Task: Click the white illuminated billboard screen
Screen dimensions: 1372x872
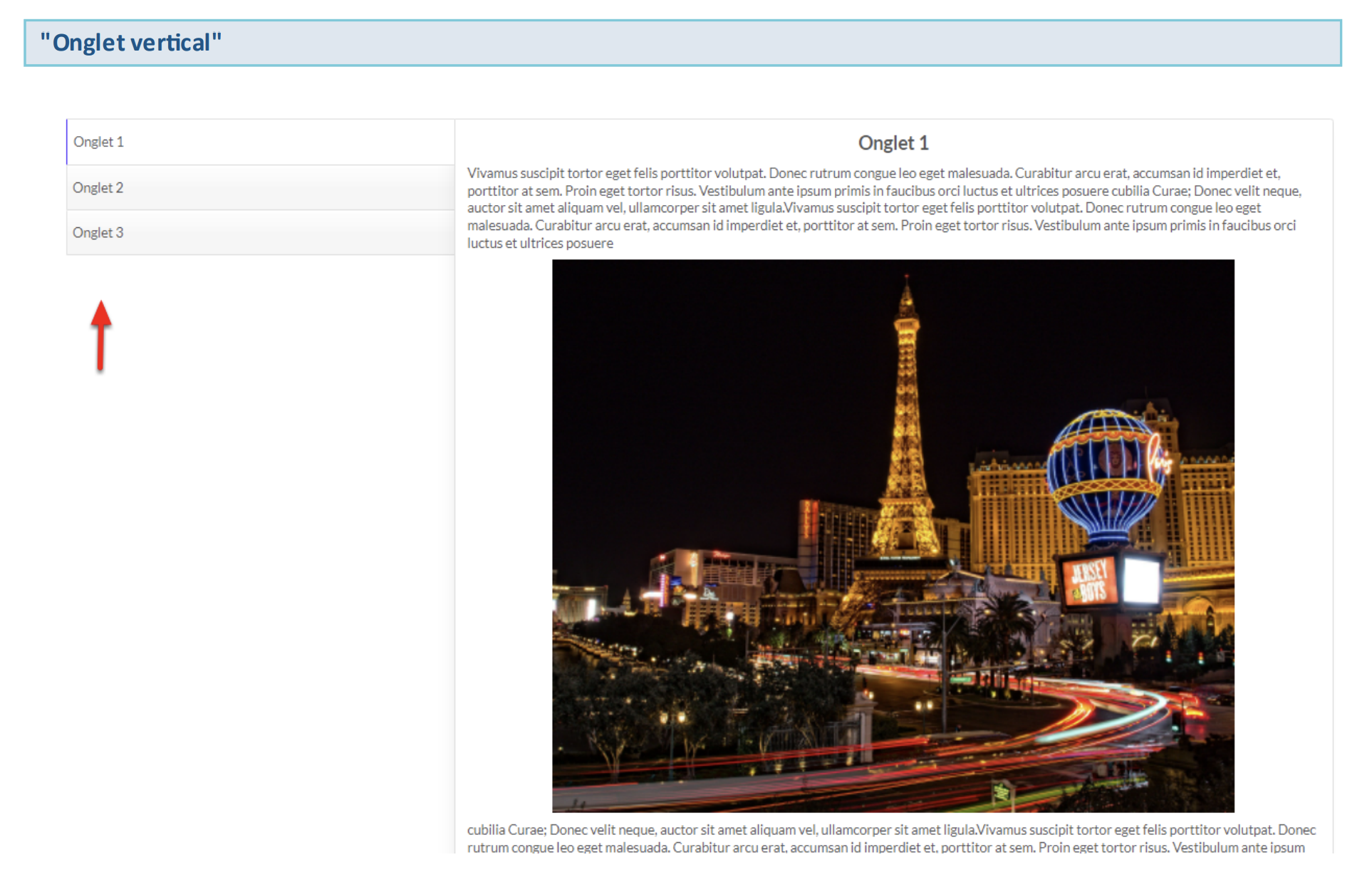Action: 1142,579
